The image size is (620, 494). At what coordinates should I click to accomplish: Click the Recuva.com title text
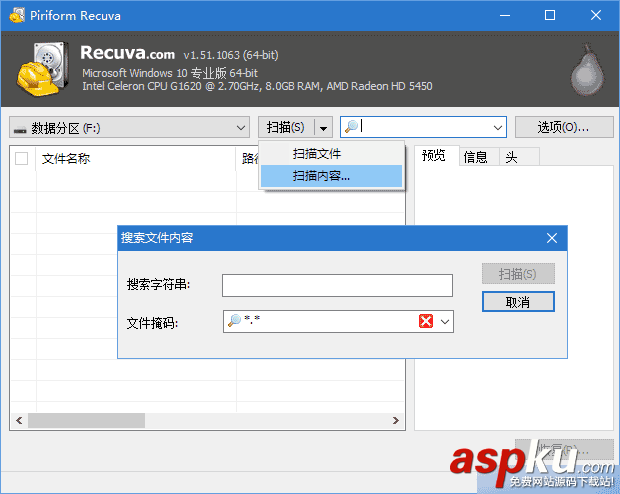[127, 53]
